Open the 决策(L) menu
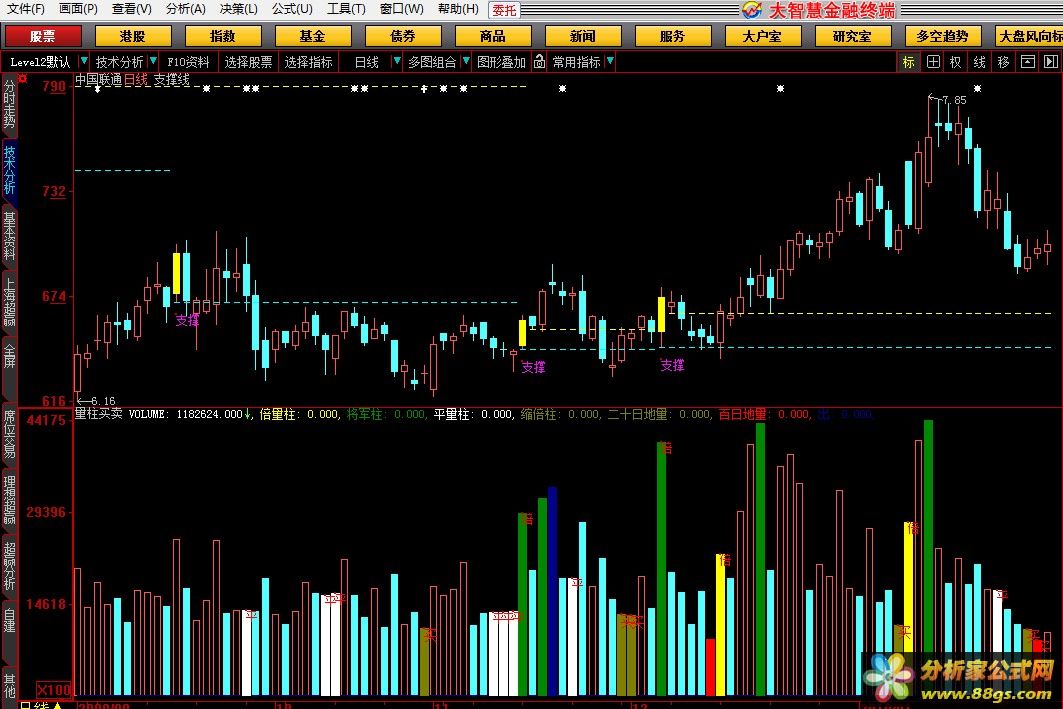The height and width of the screenshot is (709, 1063). click(239, 9)
